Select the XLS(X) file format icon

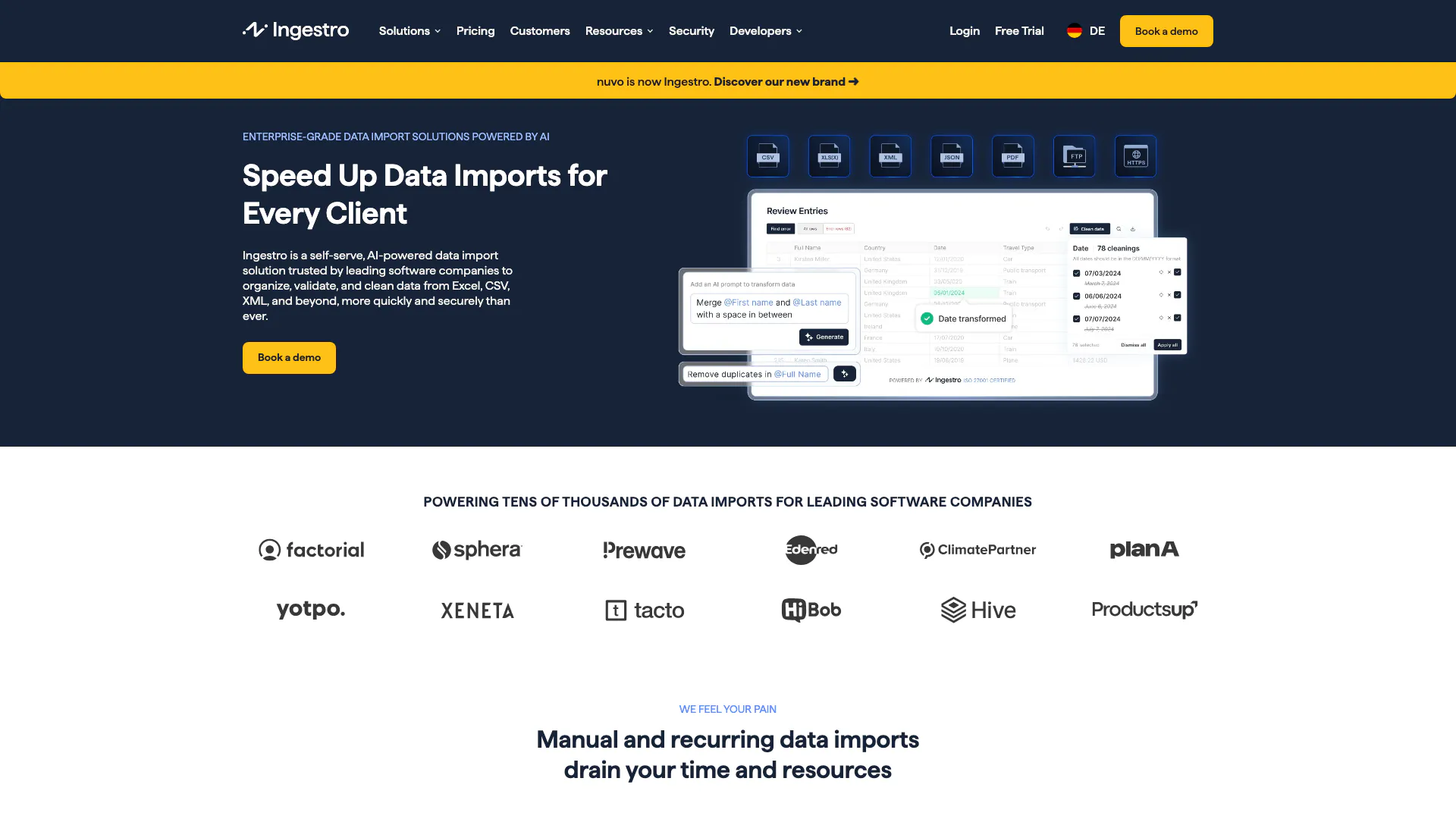[x=829, y=156]
